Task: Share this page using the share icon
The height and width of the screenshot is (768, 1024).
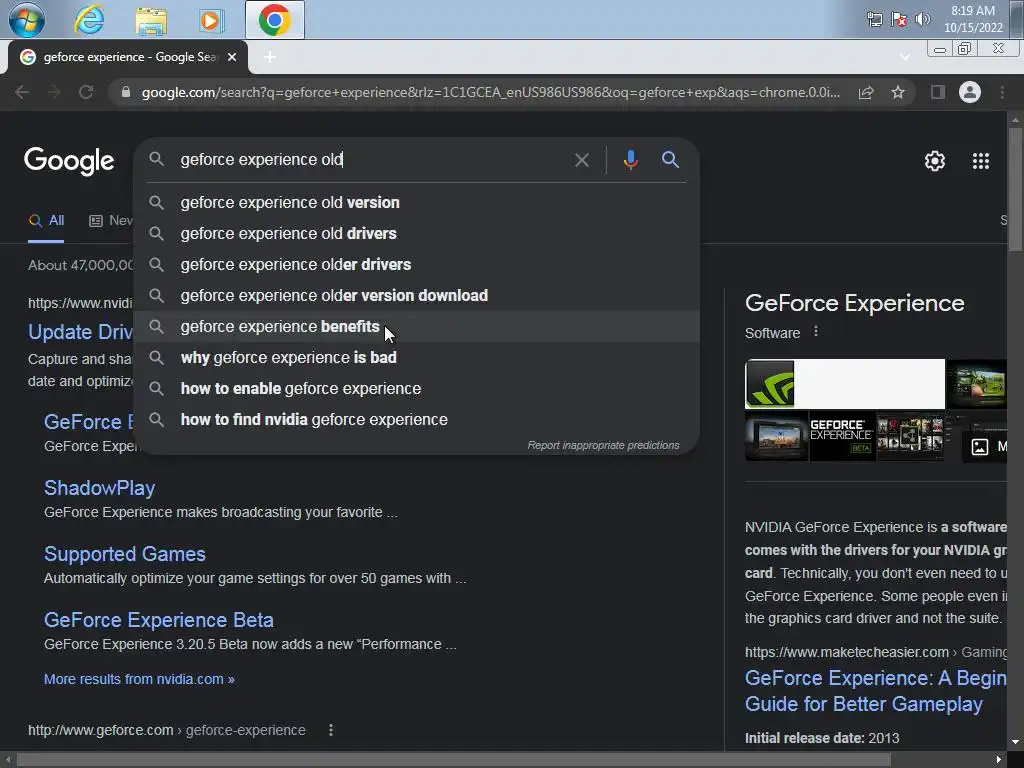Action: (x=866, y=92)
